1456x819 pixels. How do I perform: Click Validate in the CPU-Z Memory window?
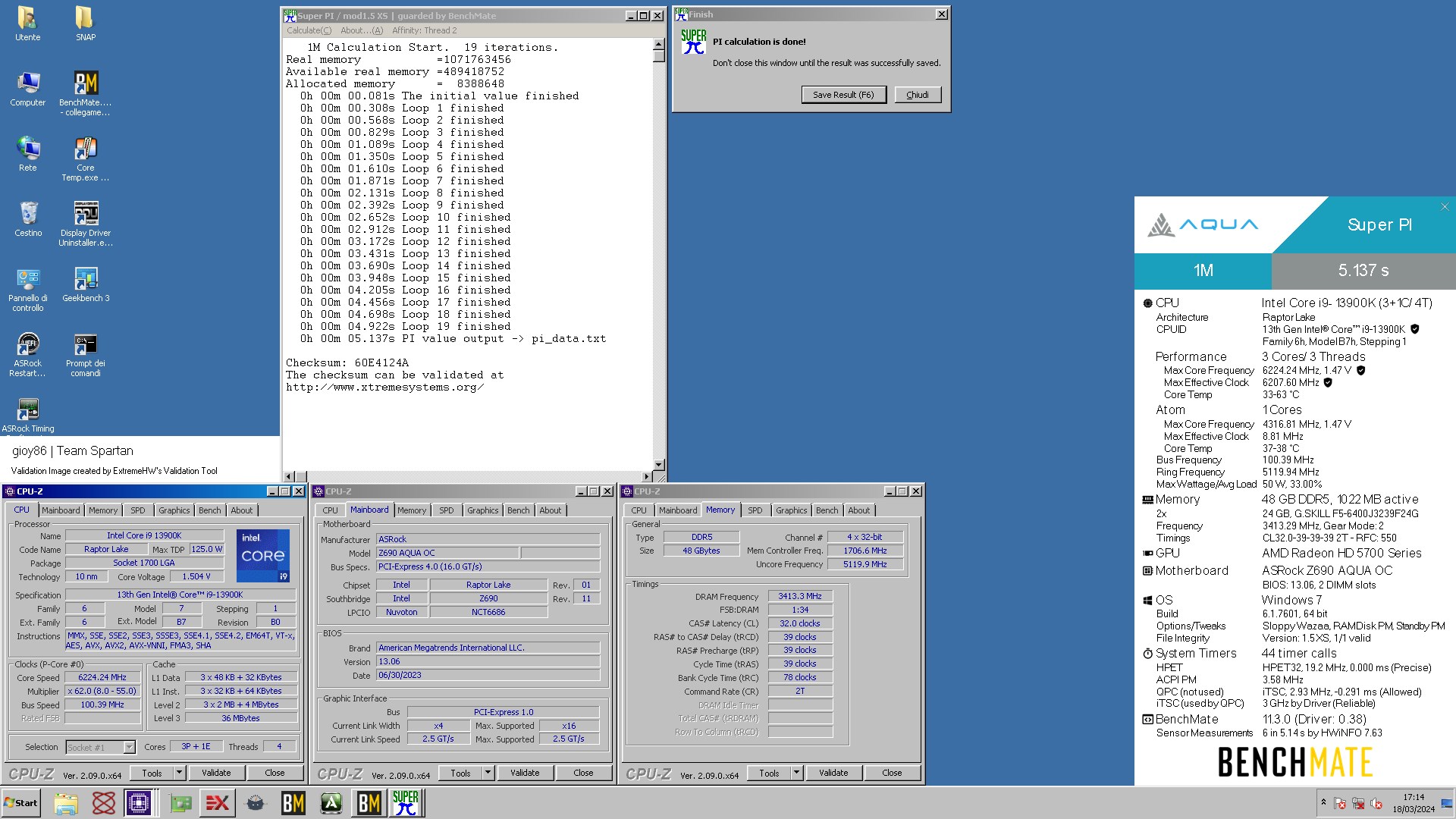833,773
